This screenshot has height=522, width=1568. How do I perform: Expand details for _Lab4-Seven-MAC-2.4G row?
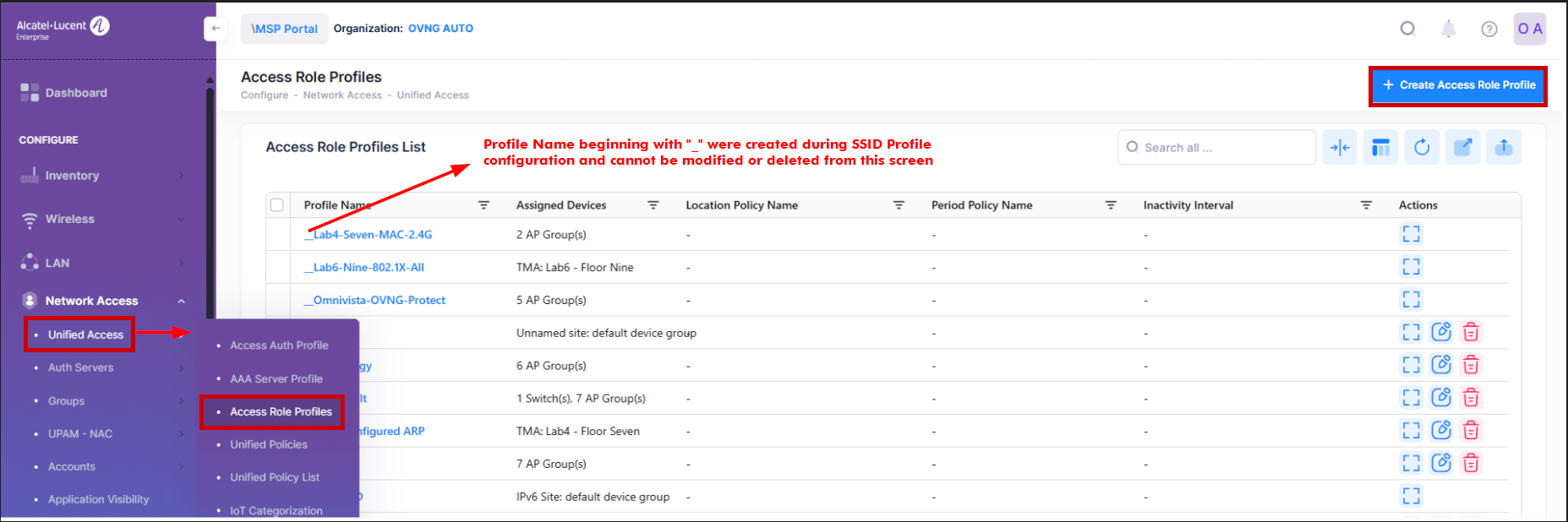[x=1411, y=234]
